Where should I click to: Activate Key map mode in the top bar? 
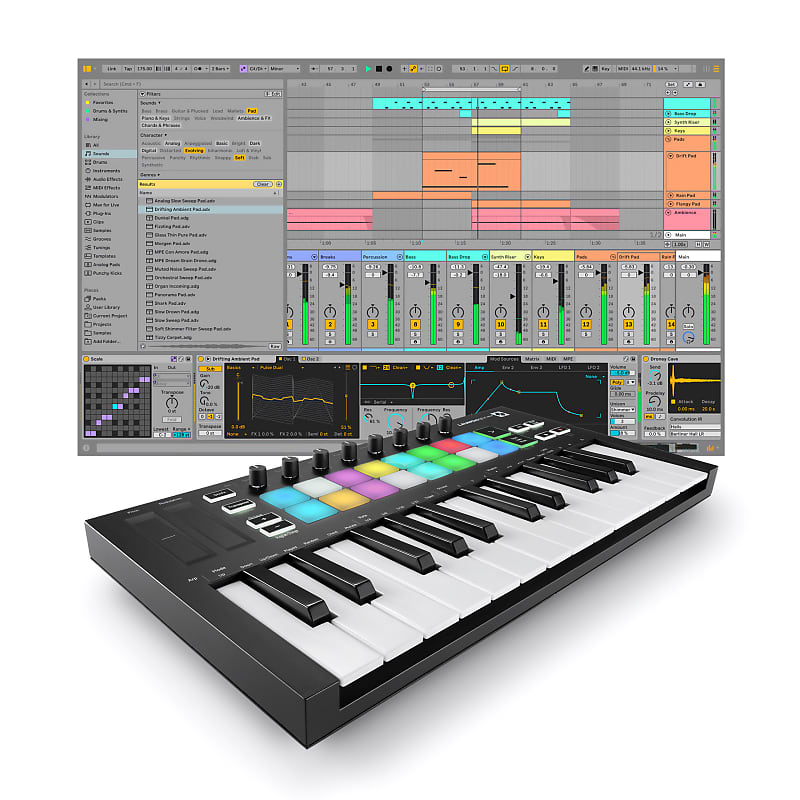pos(604,69)
